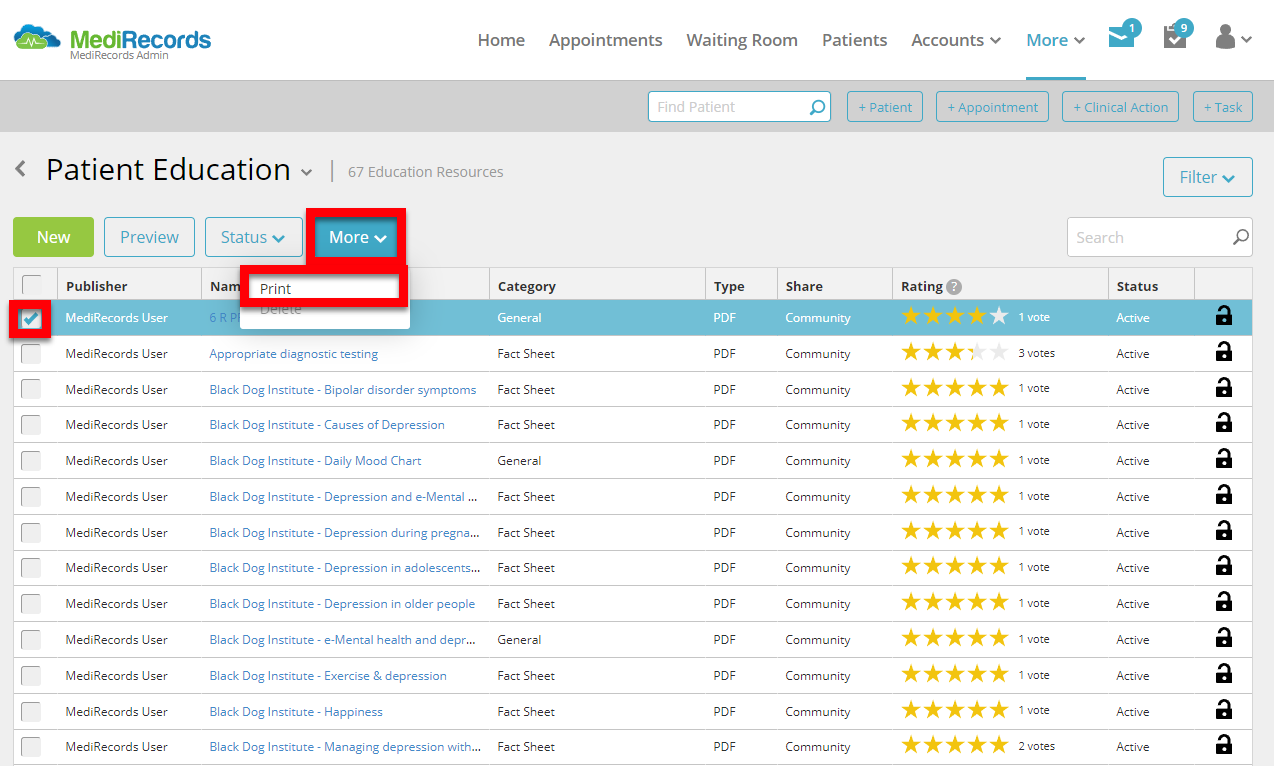Open the user profile avatar menu
Screen dimensions: 1274x766
1232,38
